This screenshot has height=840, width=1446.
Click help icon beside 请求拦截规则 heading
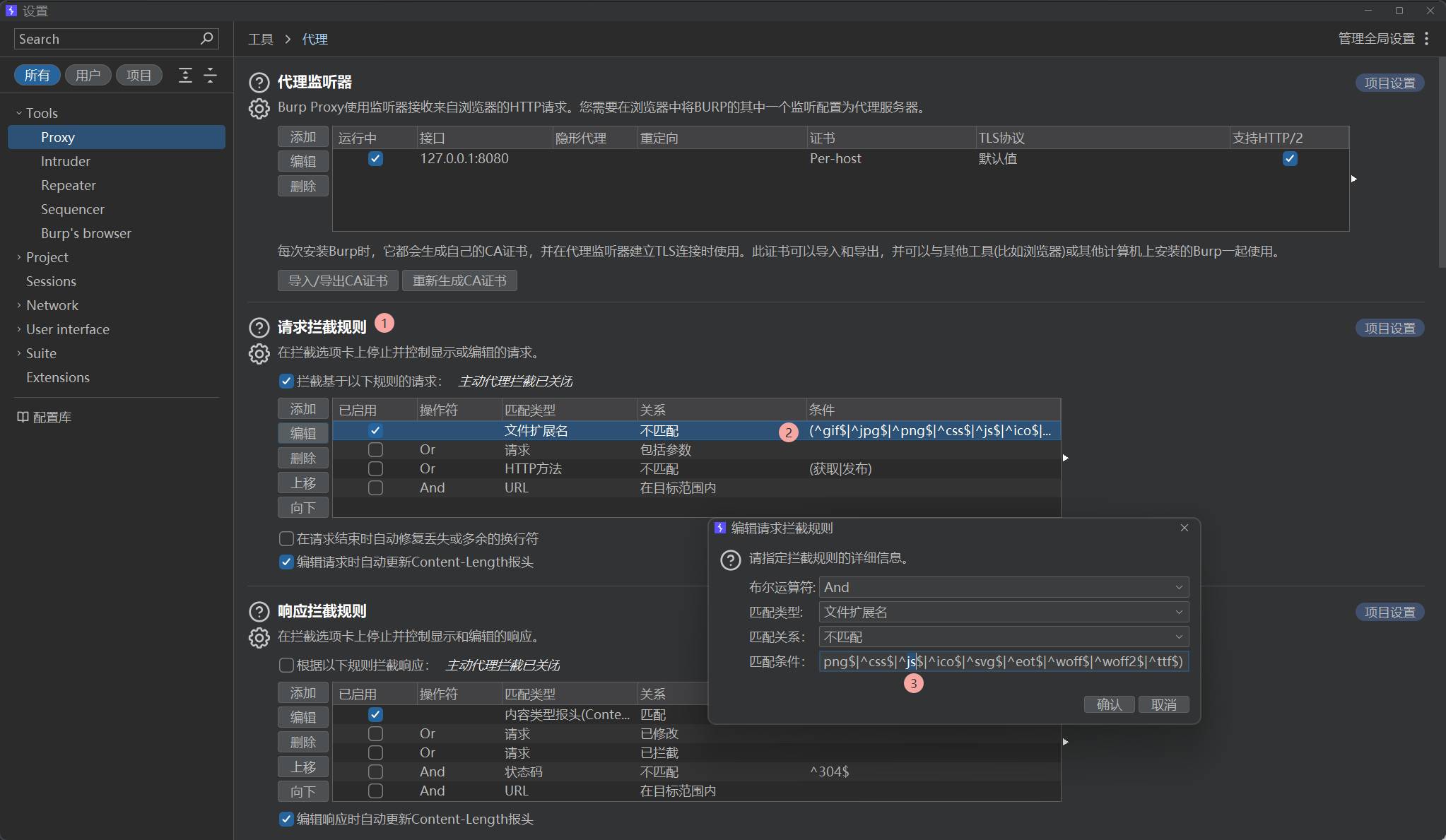[259, 328]
